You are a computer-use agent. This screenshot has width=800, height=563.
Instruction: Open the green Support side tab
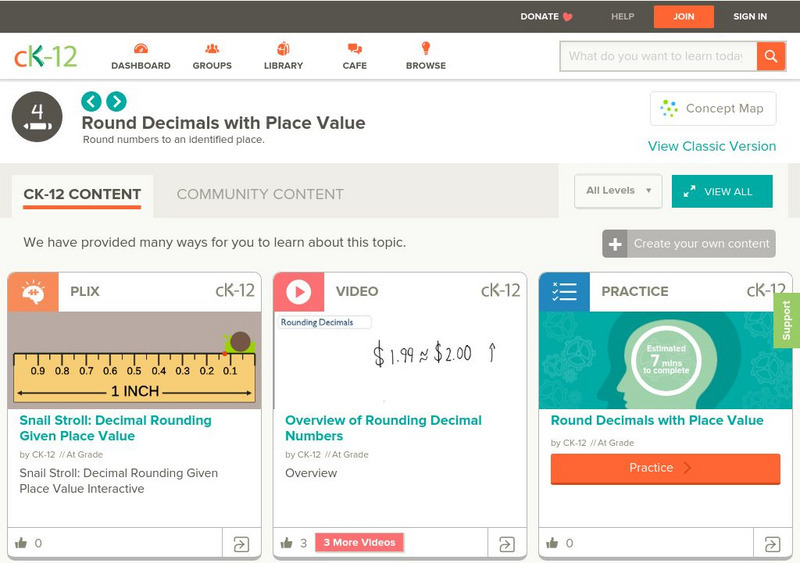(787, 321)
